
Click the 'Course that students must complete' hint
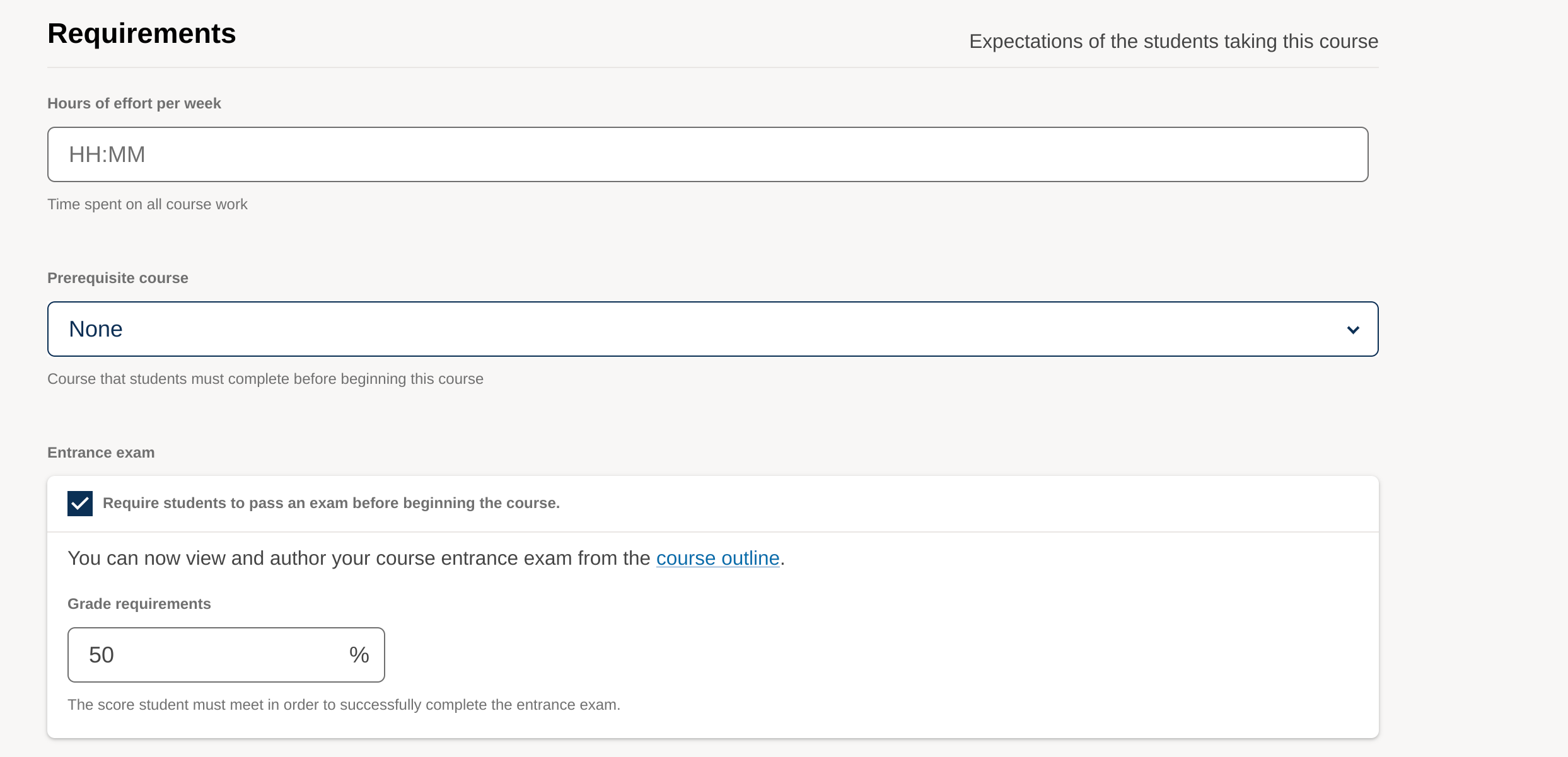click(x=265, y=379)
